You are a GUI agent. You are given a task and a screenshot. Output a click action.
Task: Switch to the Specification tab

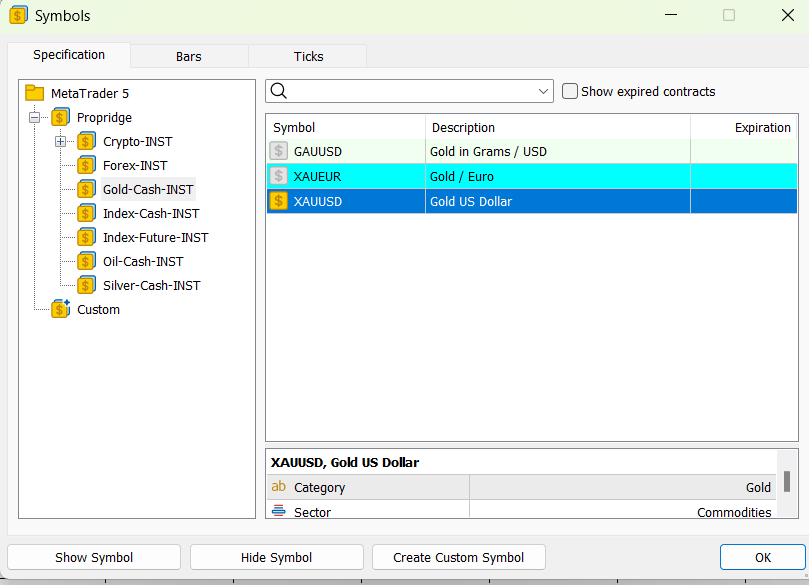69,55
